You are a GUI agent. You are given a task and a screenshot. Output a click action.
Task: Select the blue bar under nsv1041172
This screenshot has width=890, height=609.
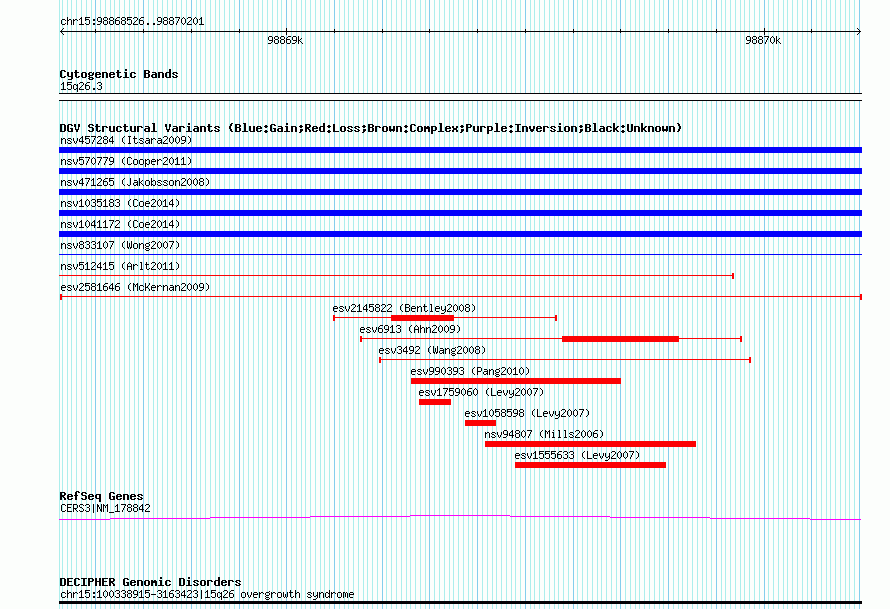coord(460,234)
